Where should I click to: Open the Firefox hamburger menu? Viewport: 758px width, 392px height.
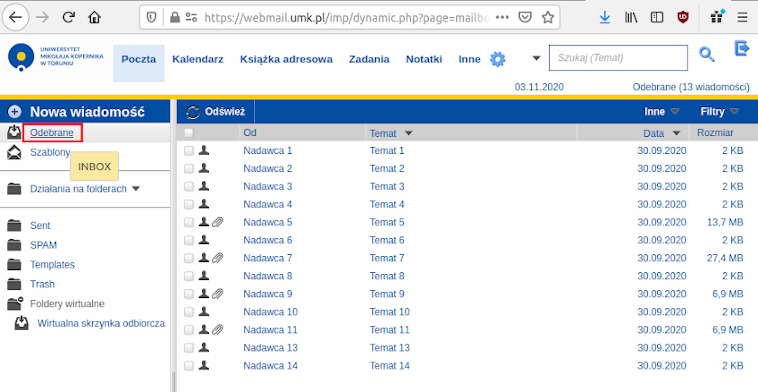tap(742, 18)
